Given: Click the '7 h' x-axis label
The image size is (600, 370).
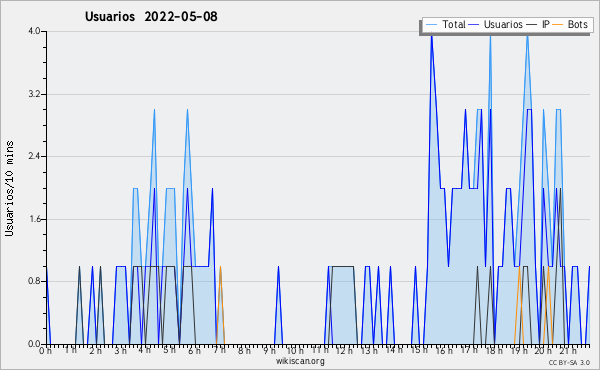Looking at the screenshot, I should click(220, 350).
